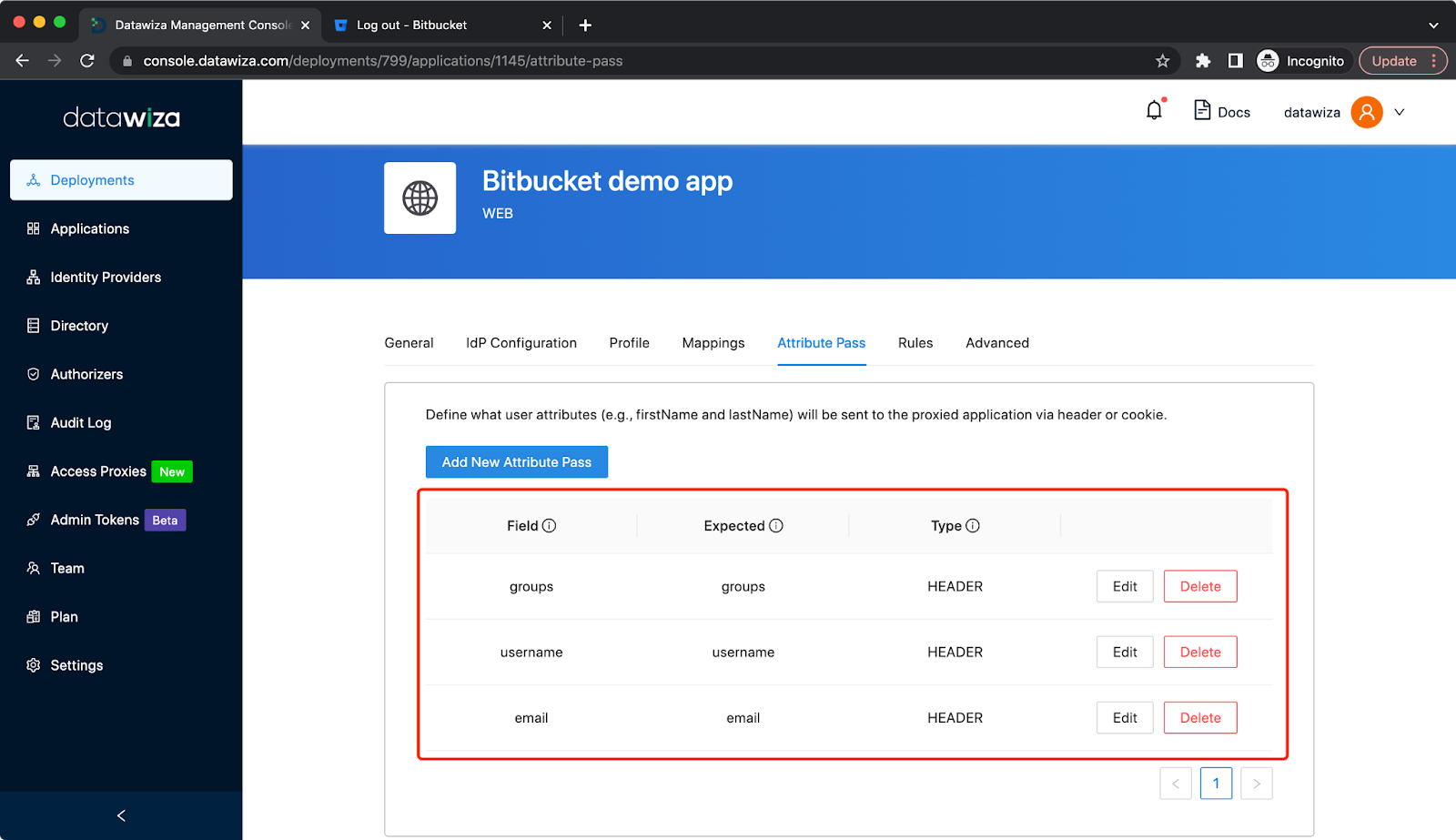Click the next page arrow in pagination
Image resolution: width=1456 pixels, height=840 pixels.
tap(1257, 784)
